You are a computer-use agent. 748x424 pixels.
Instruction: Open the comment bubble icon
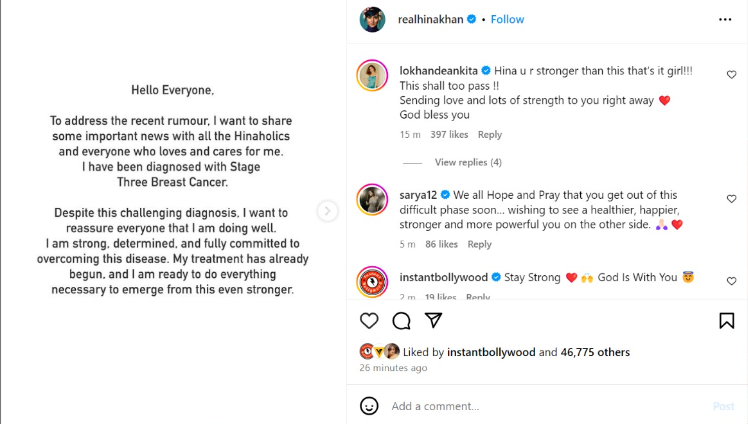pos(401,320)
